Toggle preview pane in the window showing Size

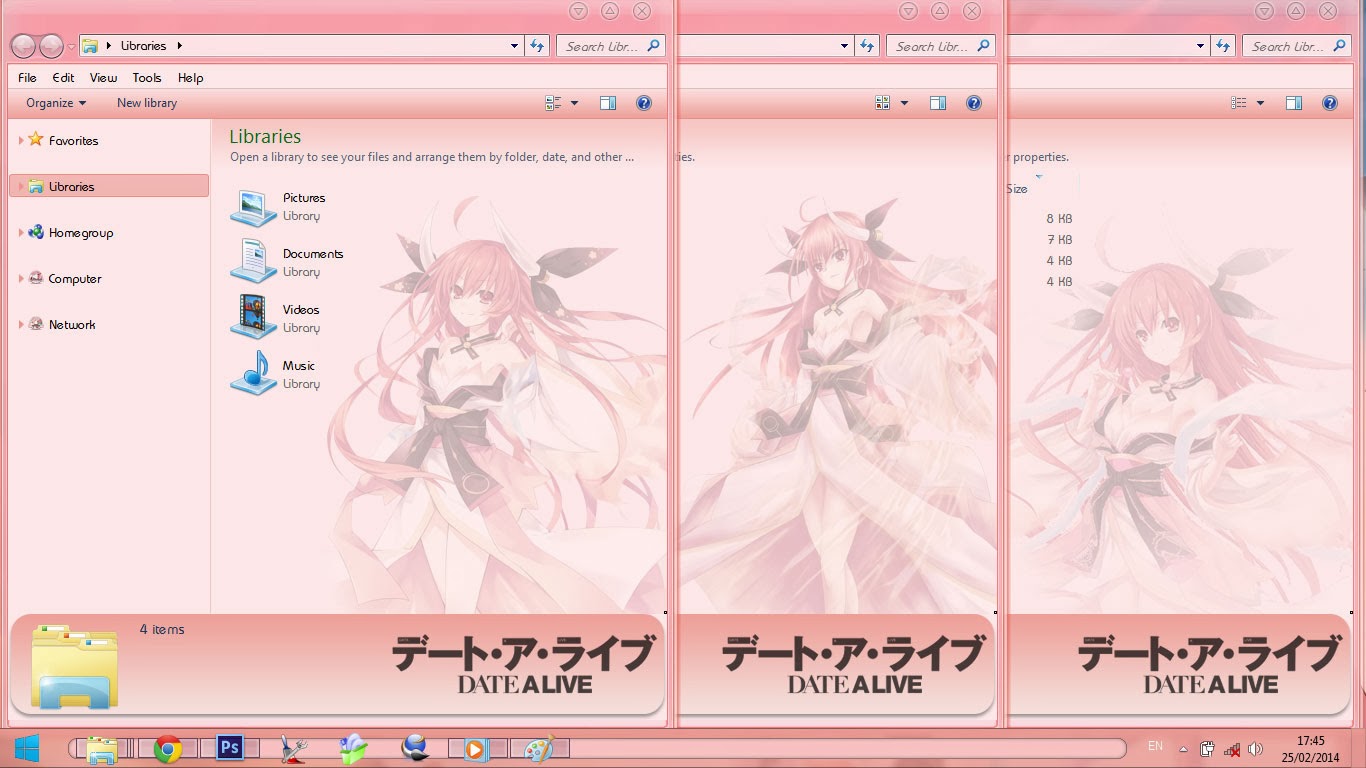[1294, 103]
